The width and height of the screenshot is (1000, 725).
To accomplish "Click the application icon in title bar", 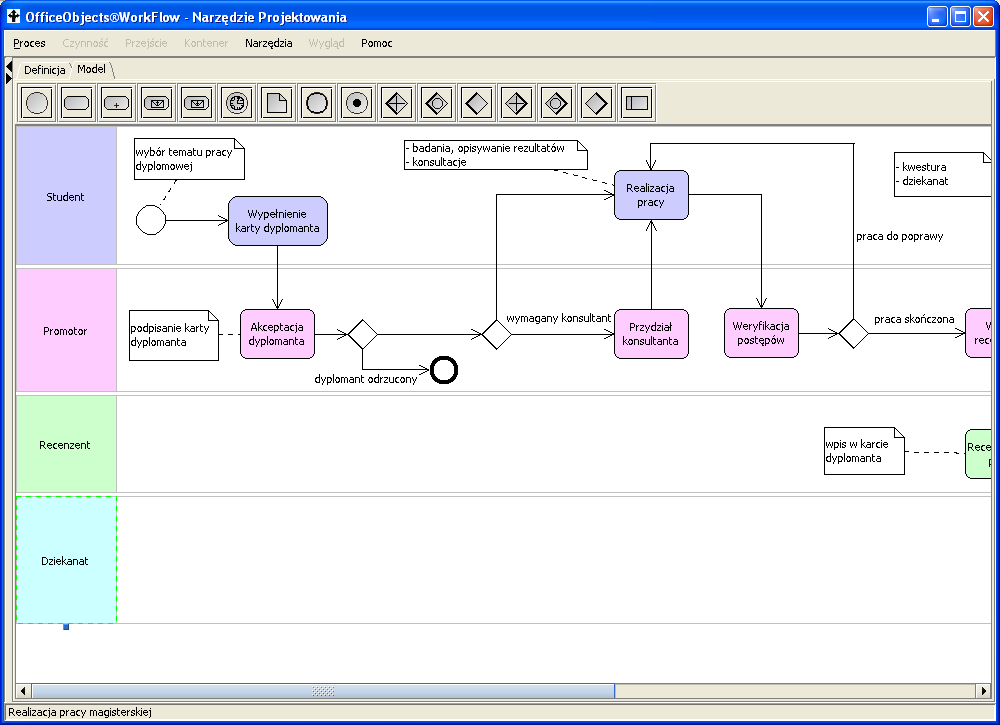I will (x=13, y=16).
